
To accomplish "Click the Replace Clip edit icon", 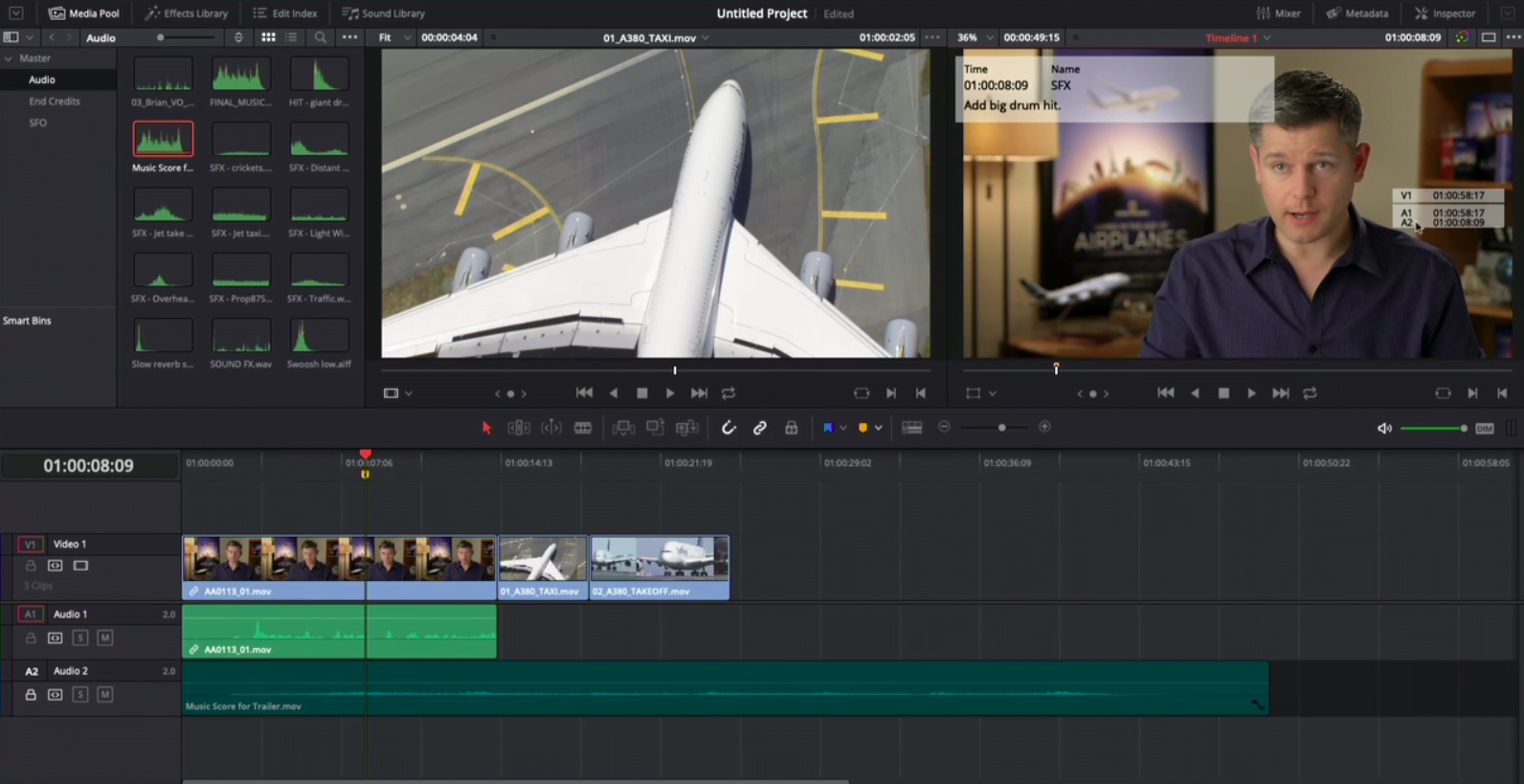I will pyautogui.click(x=686, y=428).
